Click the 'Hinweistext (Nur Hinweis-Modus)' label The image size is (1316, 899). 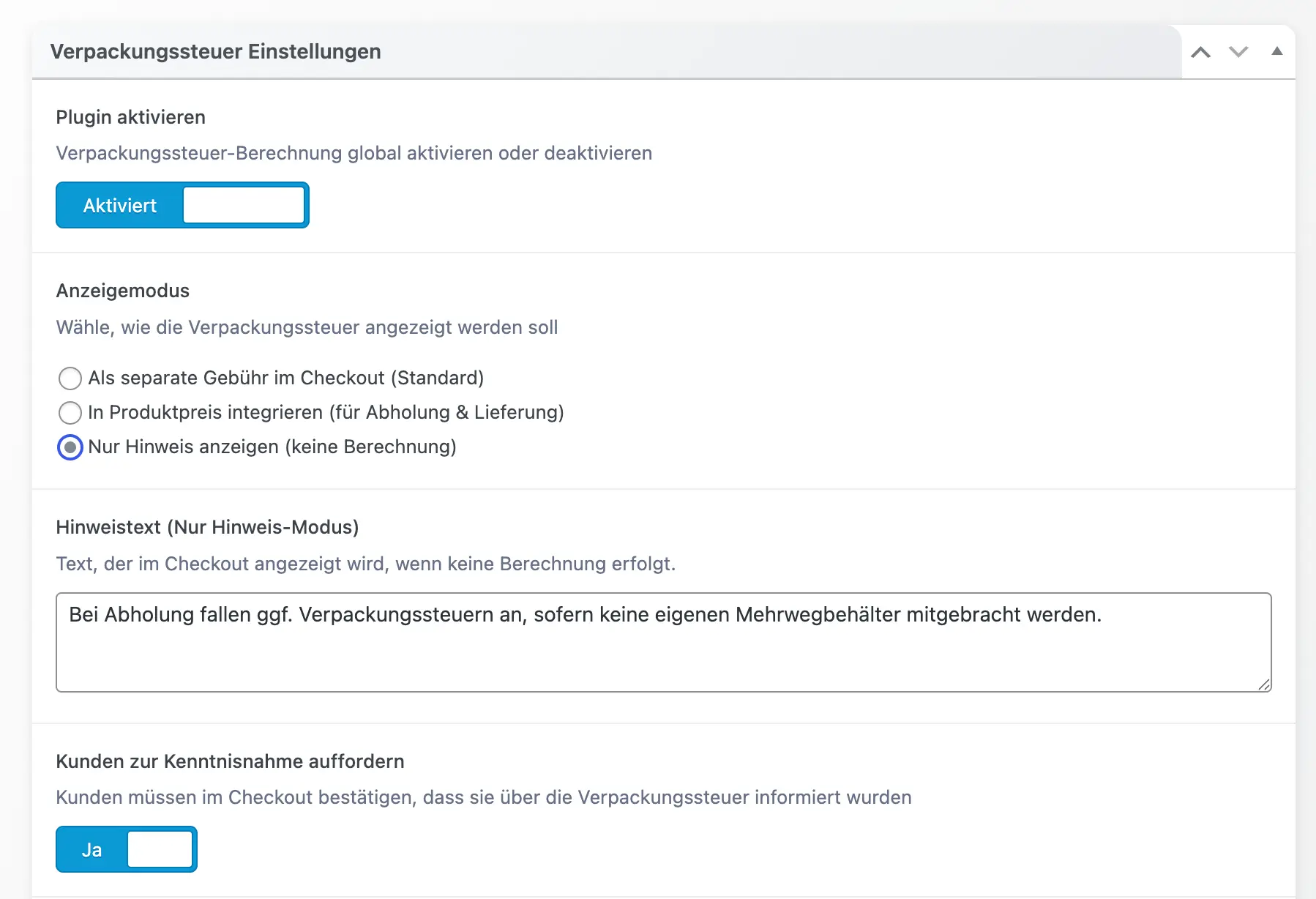(207, 526)
